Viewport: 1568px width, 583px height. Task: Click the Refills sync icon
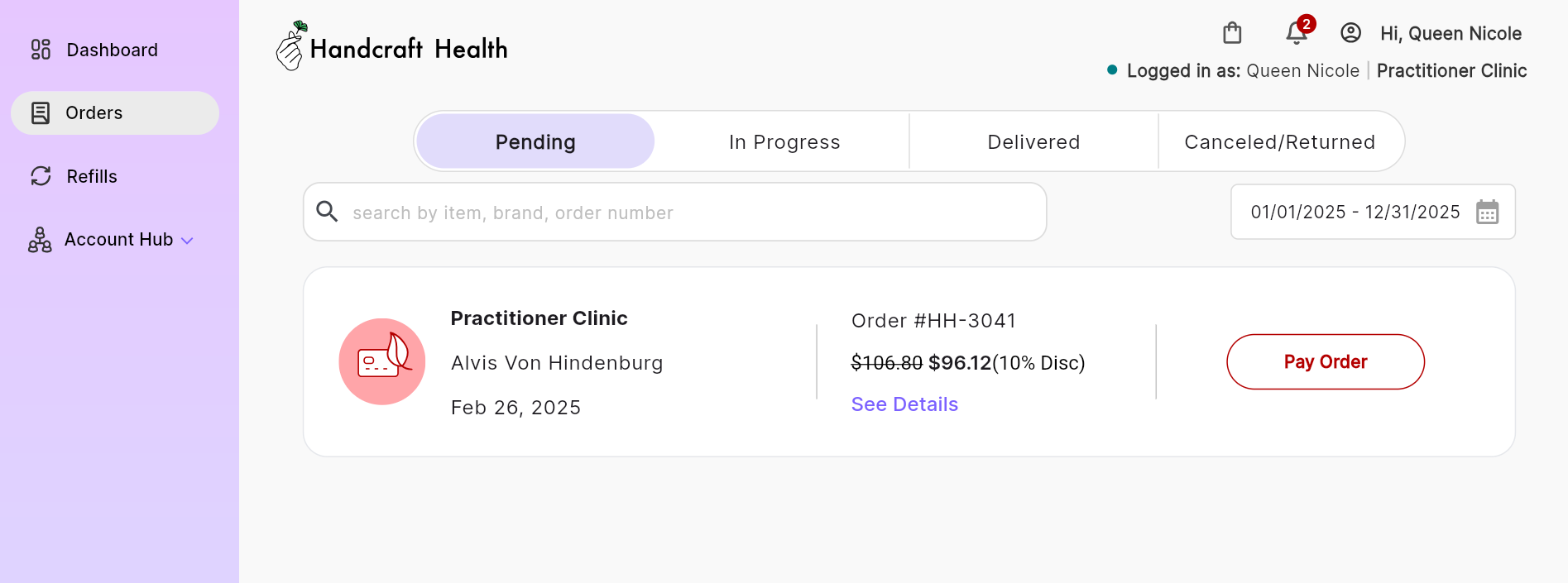click(x=41, y=176)
